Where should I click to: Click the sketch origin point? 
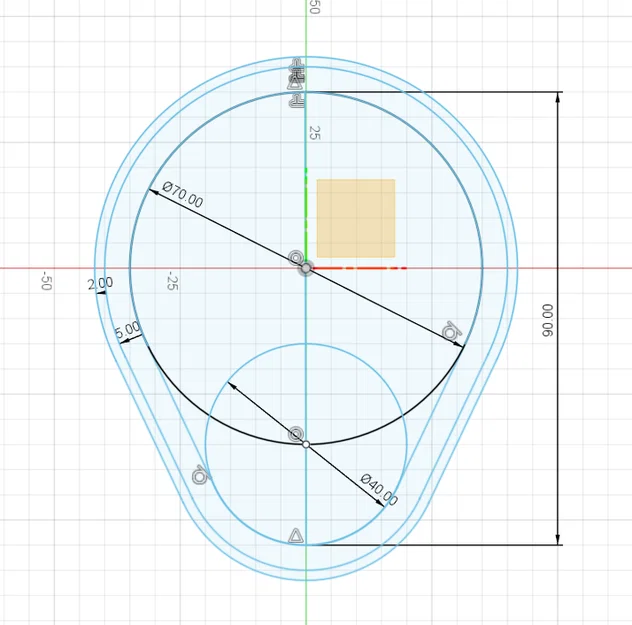tap(306, 268)
